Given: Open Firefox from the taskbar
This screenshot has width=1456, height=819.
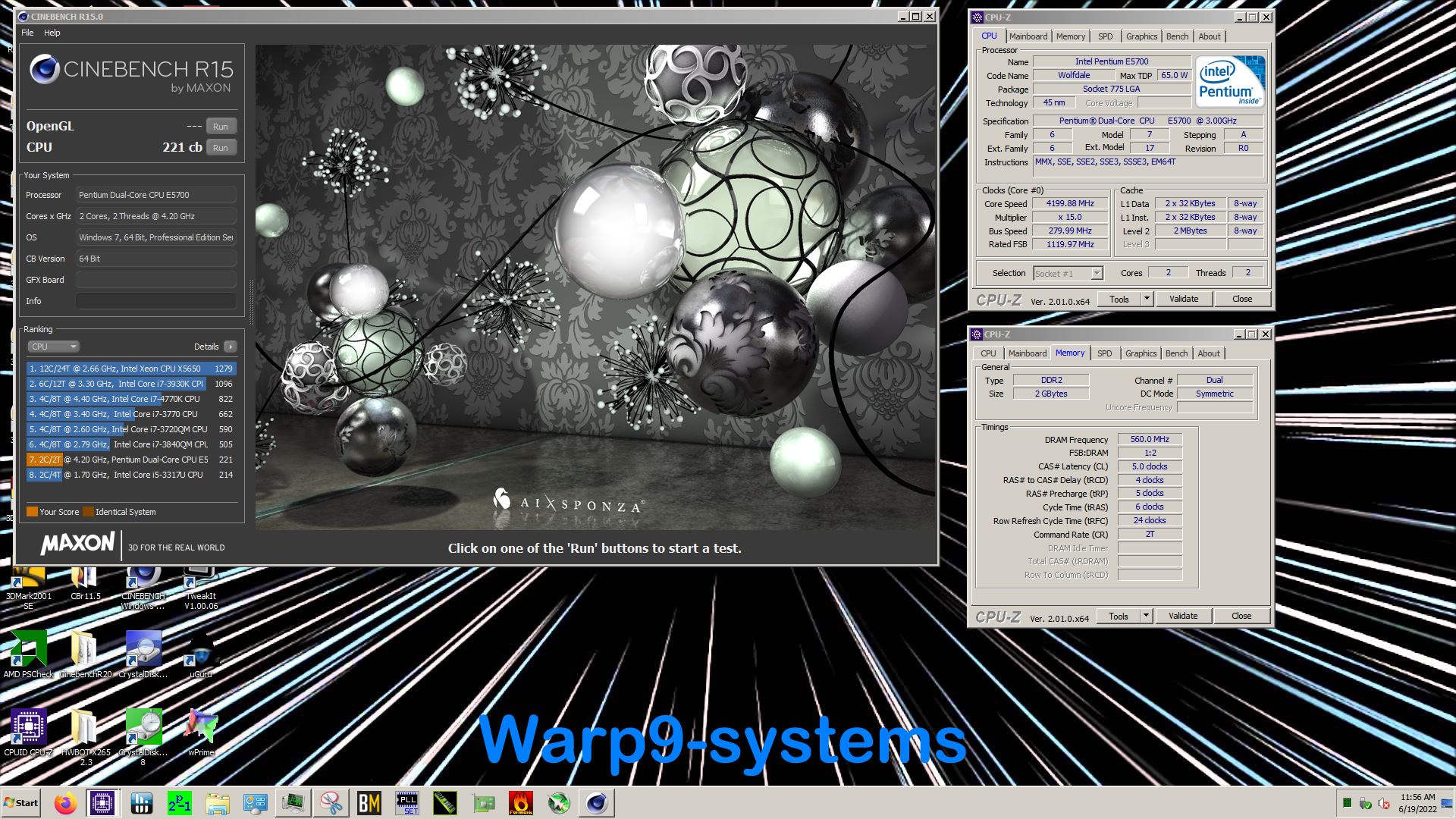Looking at the screenshot, I should pyautogui.click(x=66, y=802).
